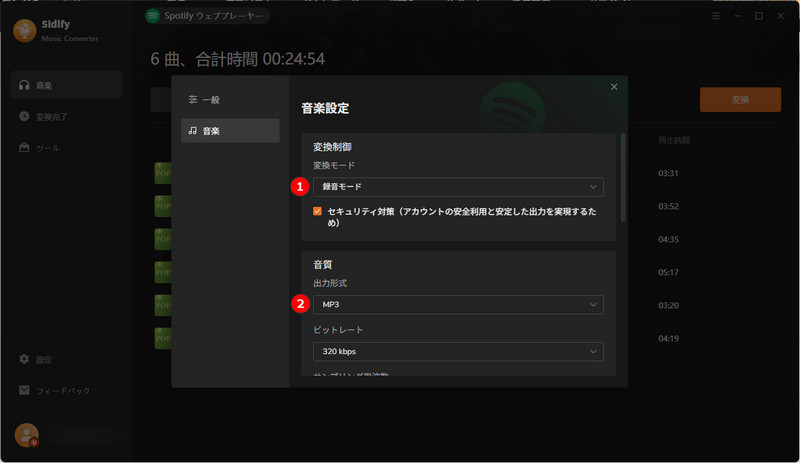Open the ビットレート dropdown showing 320 kbps
The height and width of the screenshot is (463, 800).
coord(458,352)
